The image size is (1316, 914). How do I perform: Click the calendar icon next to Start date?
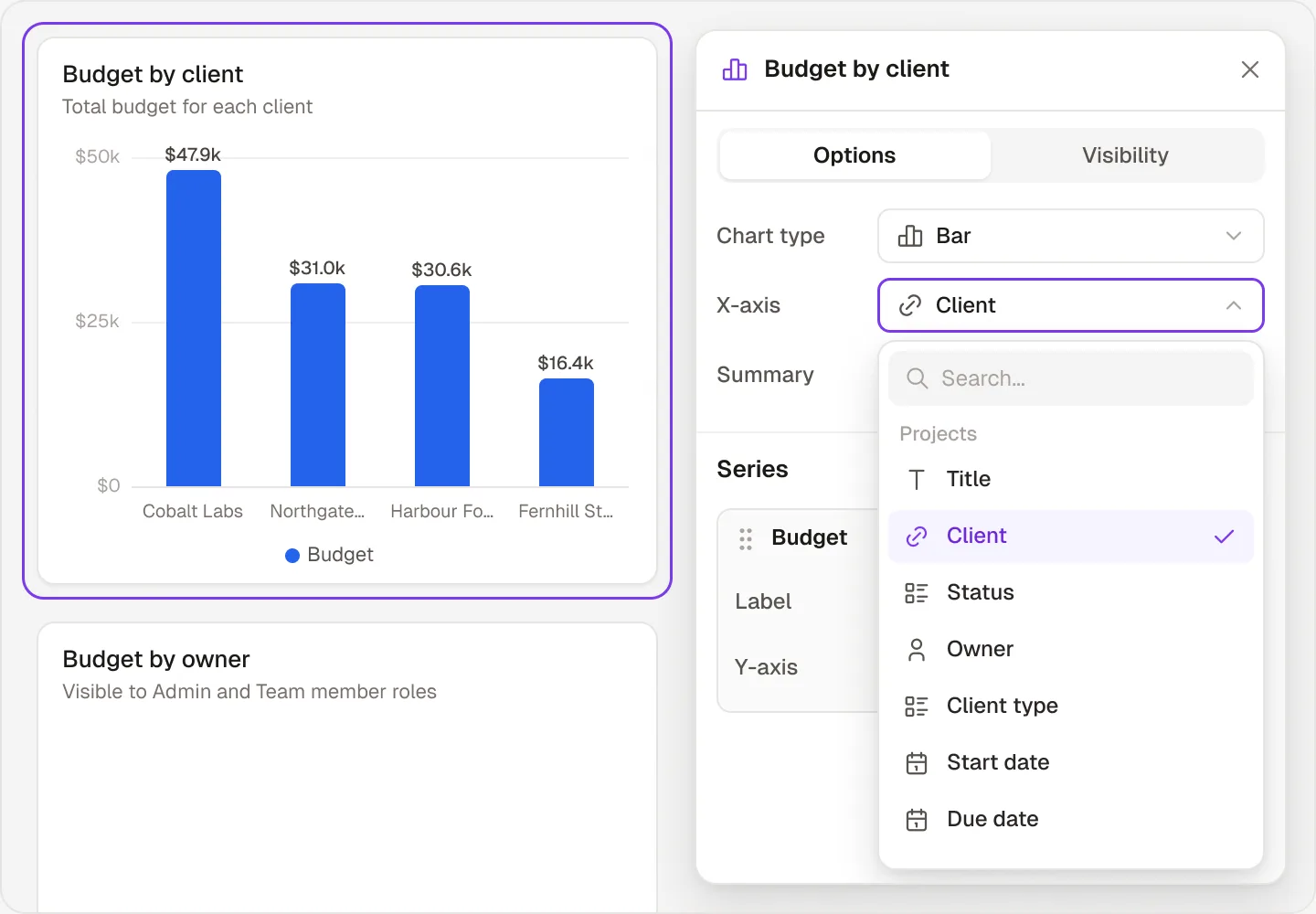pyautogui.click(x=917, y=763)
